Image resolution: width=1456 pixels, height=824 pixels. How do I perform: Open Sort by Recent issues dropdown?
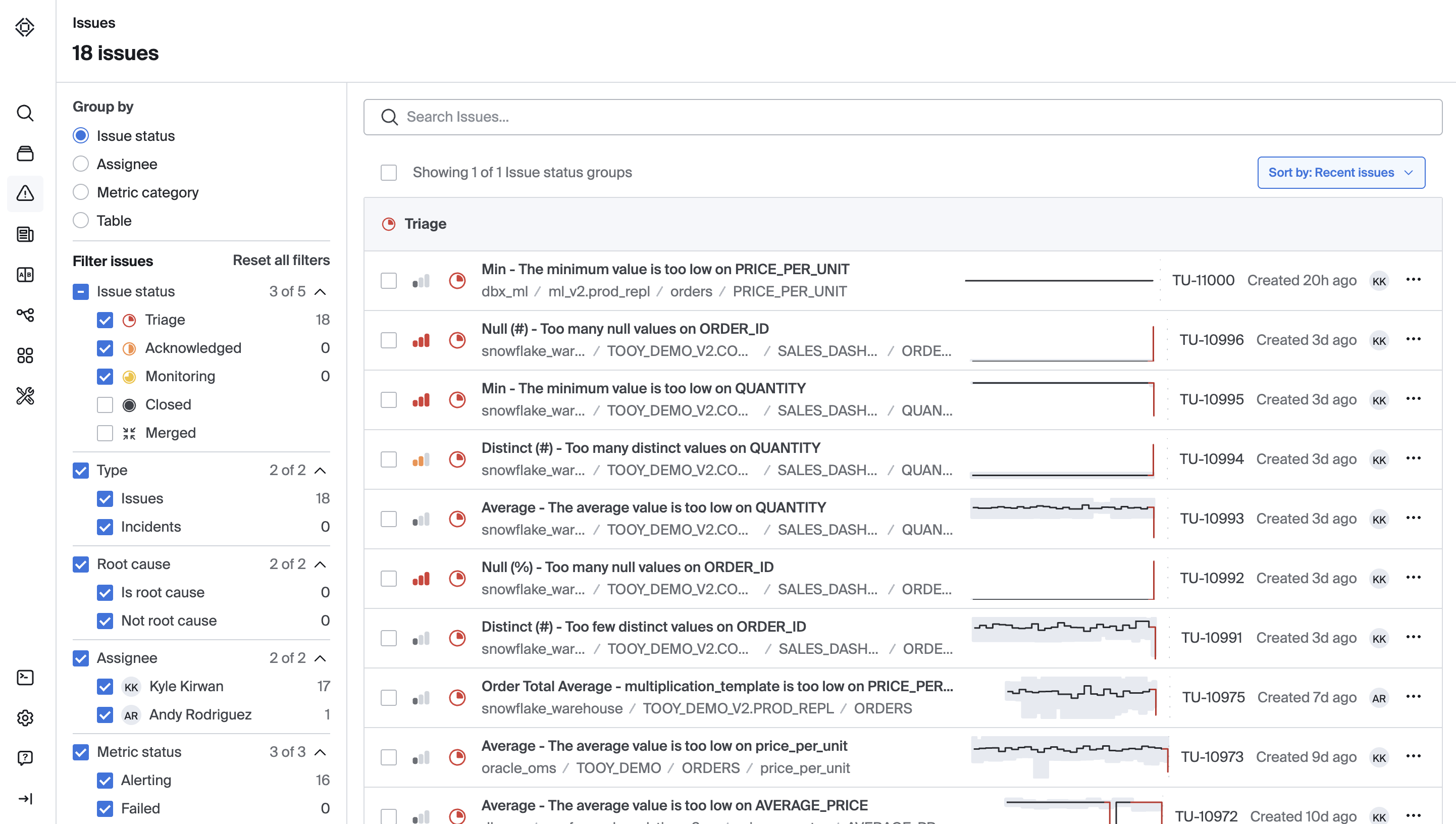(1340, 173)
